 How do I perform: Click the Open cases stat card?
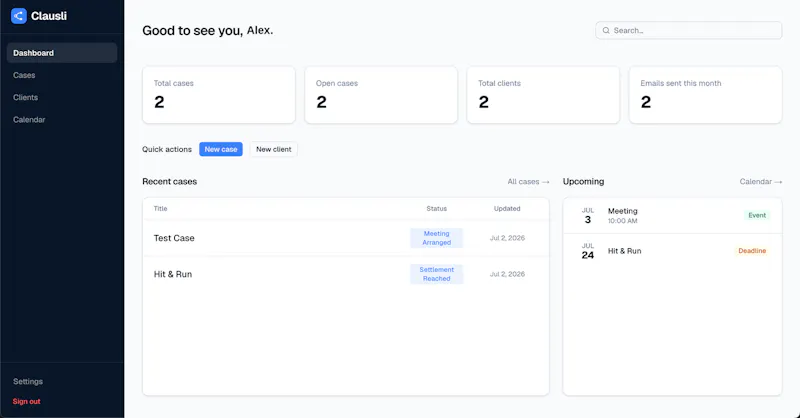coord(381,95)
